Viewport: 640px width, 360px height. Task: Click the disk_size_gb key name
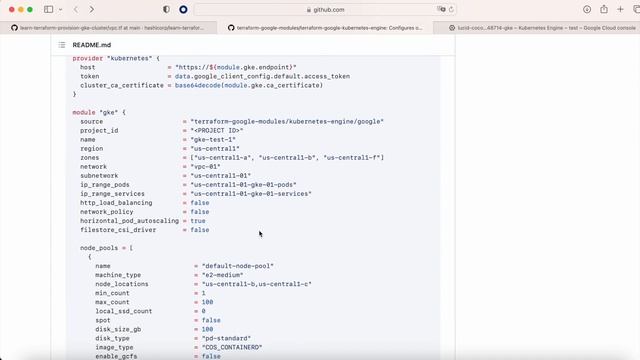coord(118,329)
